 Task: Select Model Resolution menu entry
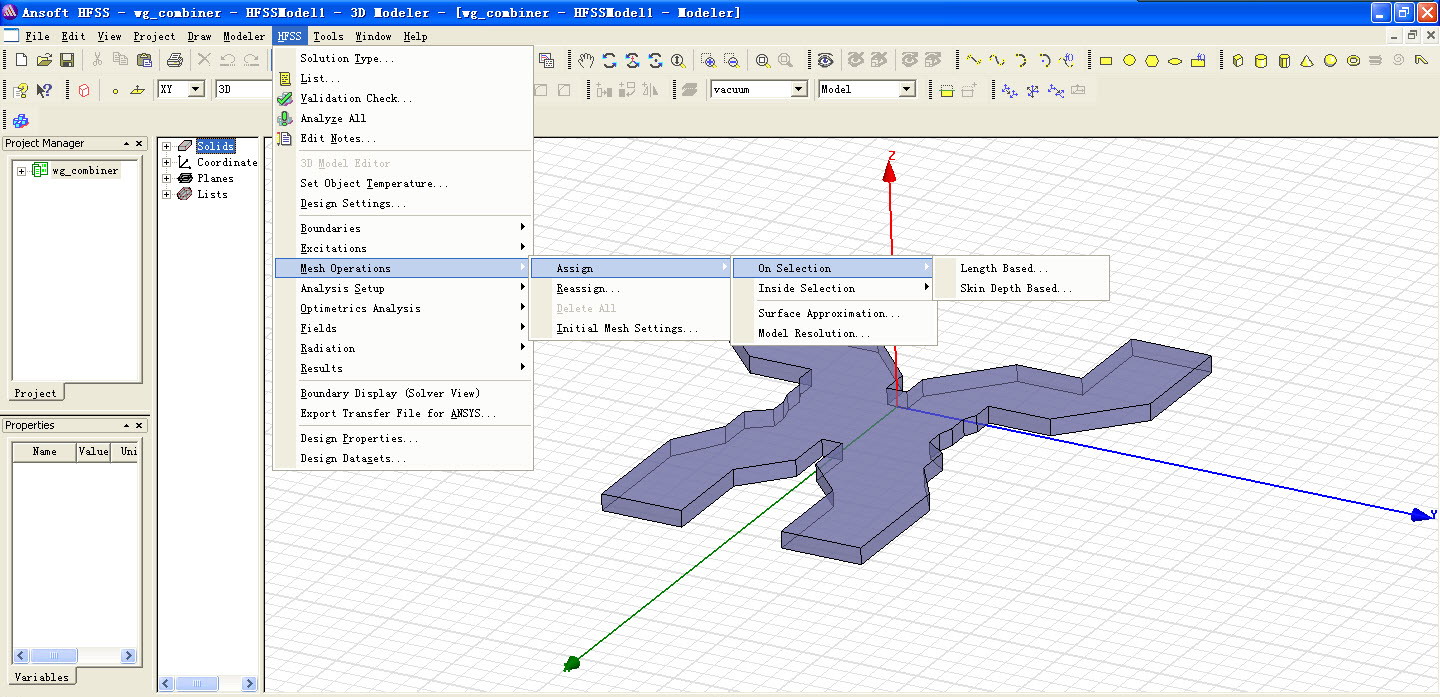coord(833,333)
